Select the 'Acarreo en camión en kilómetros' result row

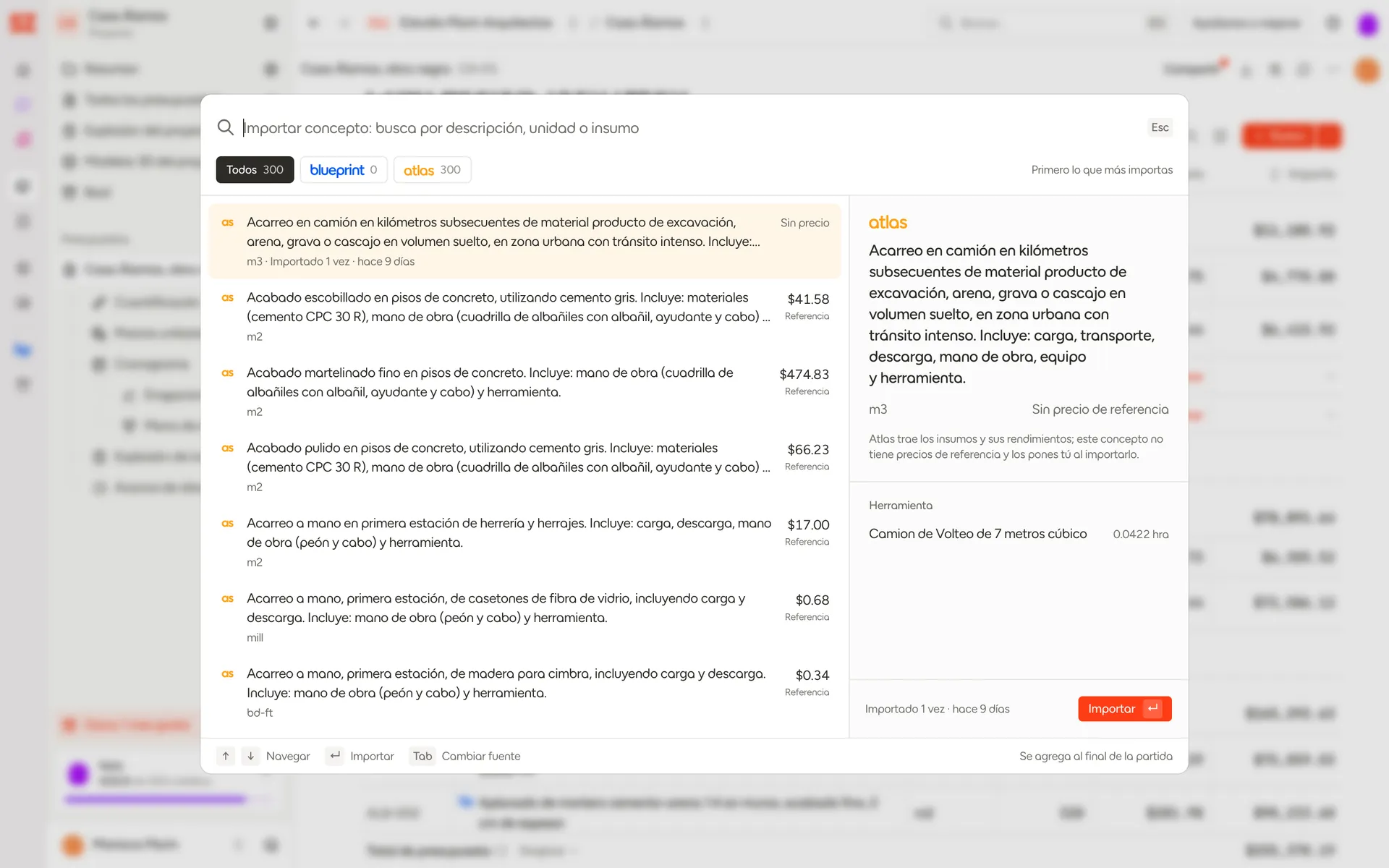point(524,241)
